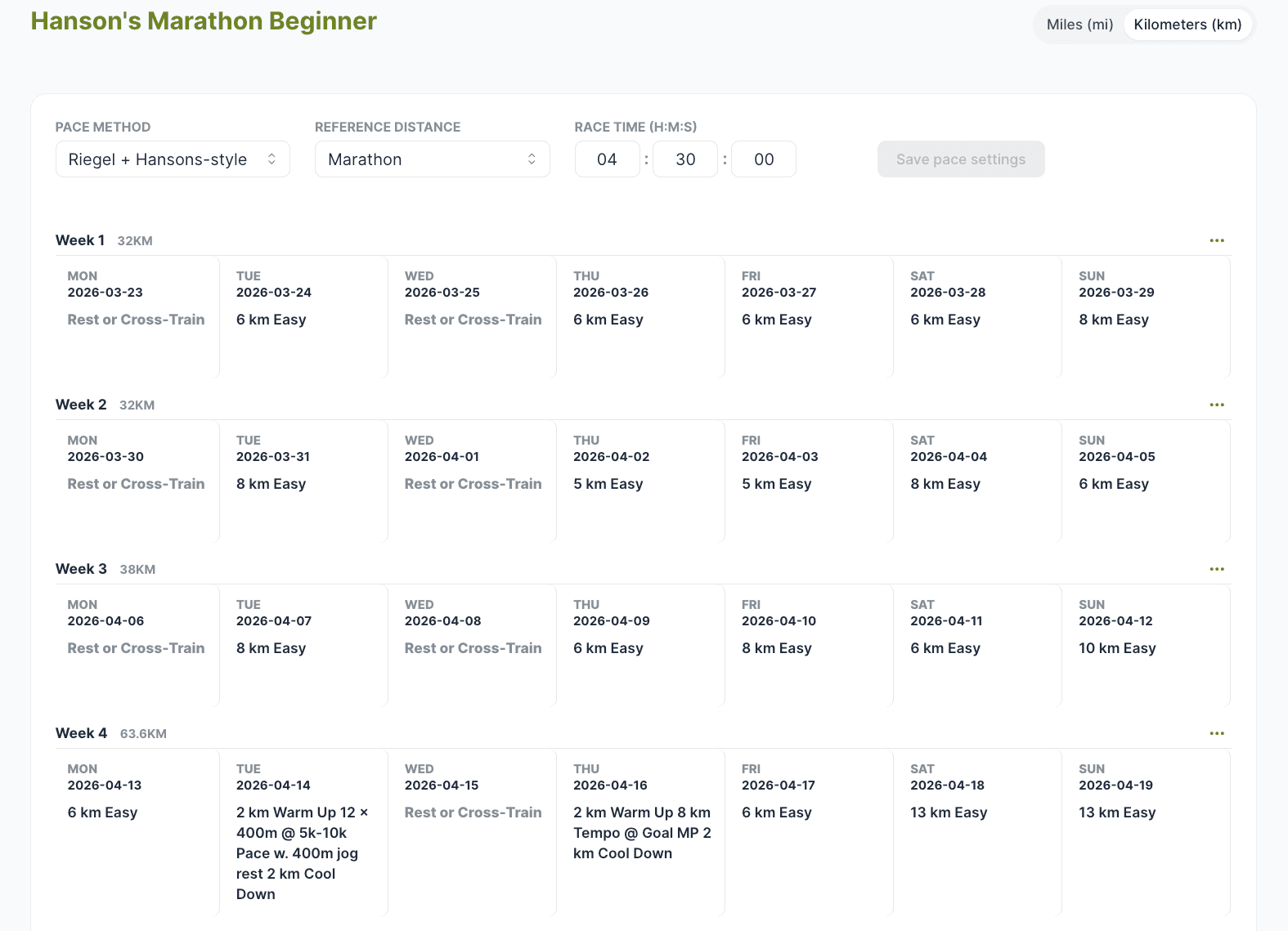Open Friday 2026-04-17 6 km Easy workout
The width and height of the screenshot is (1288, 931).
click(811, 833)
